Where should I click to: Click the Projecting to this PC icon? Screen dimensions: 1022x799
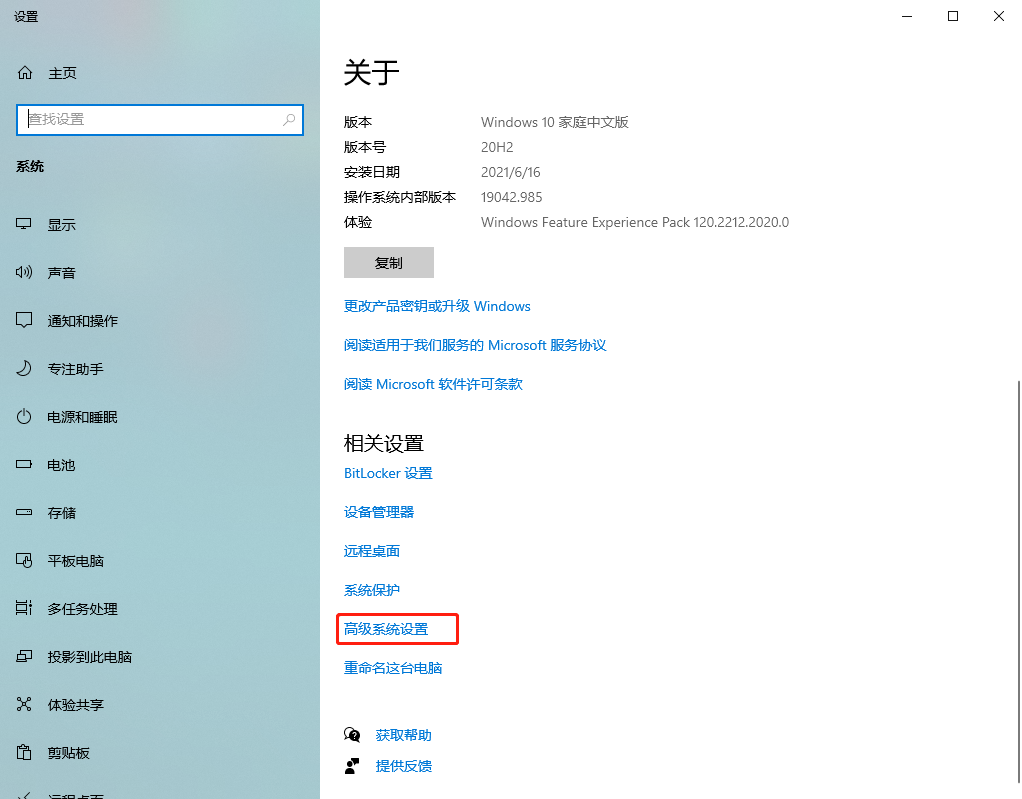pyautogui.click(x=23, y=656)
